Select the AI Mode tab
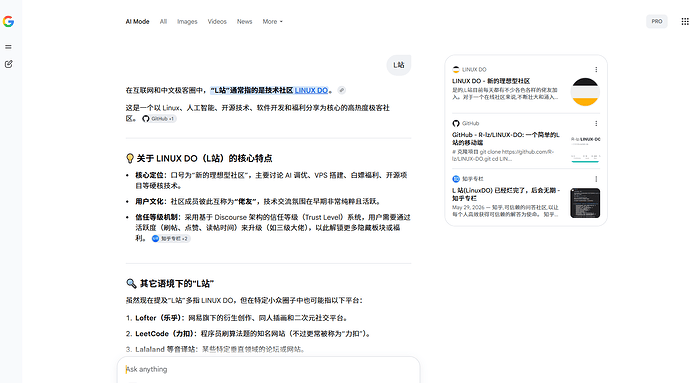The width and height of the screenshot is (690, 383). (x=137, y=22)
